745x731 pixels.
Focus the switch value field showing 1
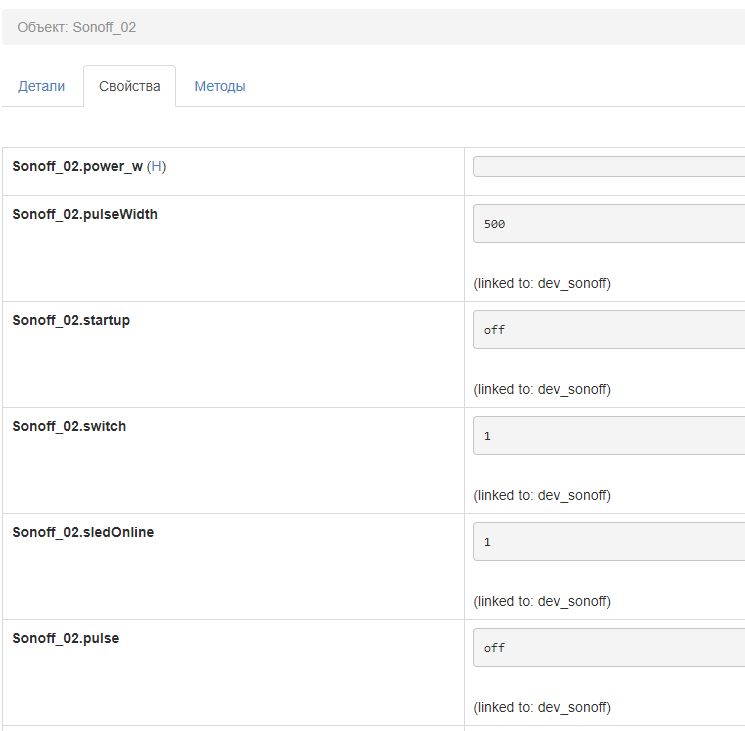[608, 436]
